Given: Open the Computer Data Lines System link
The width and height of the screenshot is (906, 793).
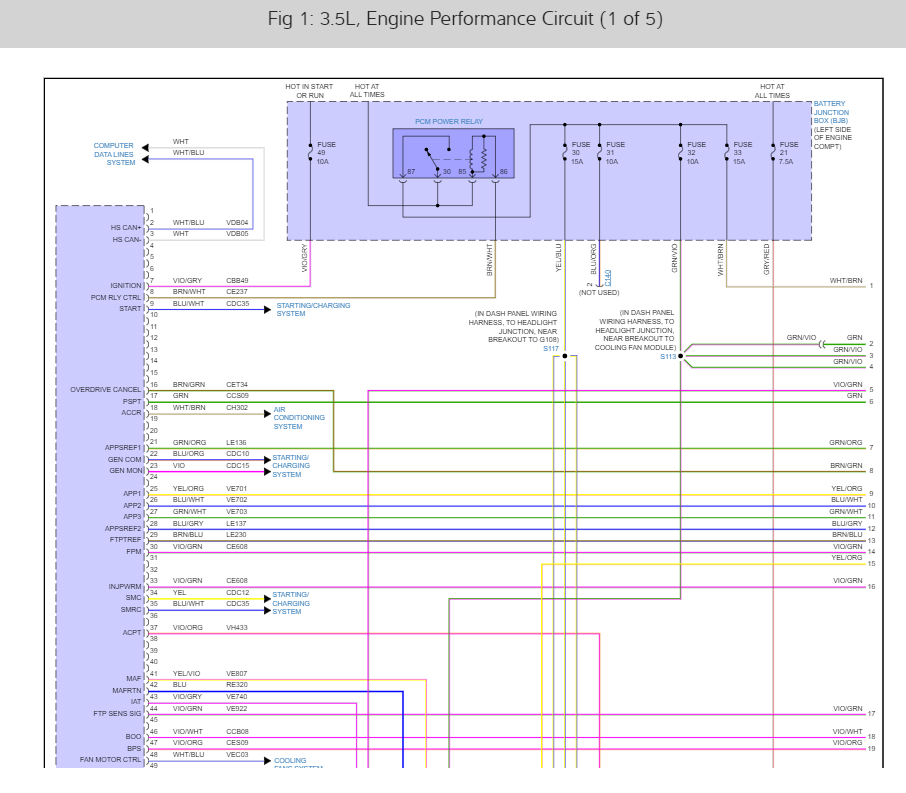Looking at the screenshot, I should point(114,154).
